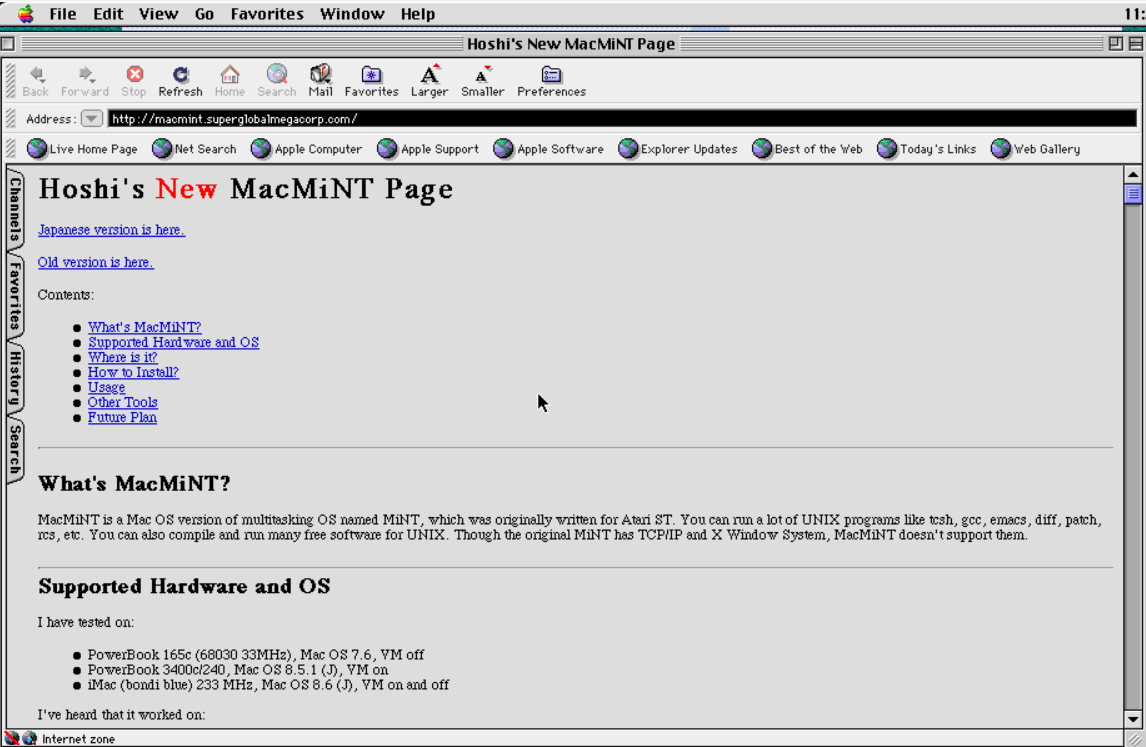1146x747 pixels.
Task: Click the Apple Support bookmark button
Action: (428, 149)
